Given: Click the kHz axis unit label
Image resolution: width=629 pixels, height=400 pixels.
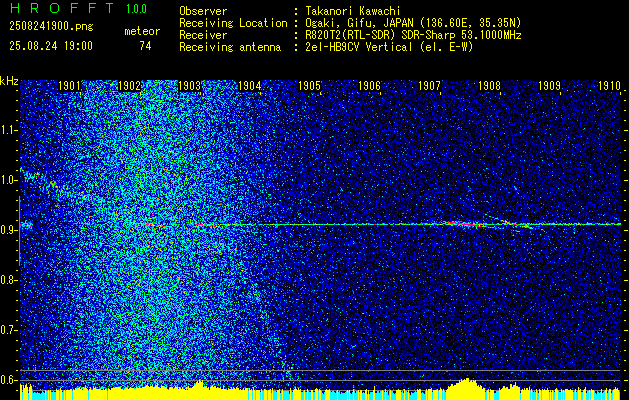Looking at the screenshot, I should (9, 81).
